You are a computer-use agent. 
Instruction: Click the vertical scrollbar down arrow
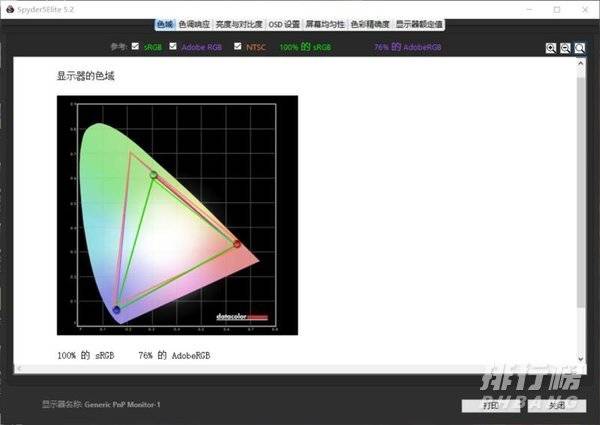tap(580, 359)
